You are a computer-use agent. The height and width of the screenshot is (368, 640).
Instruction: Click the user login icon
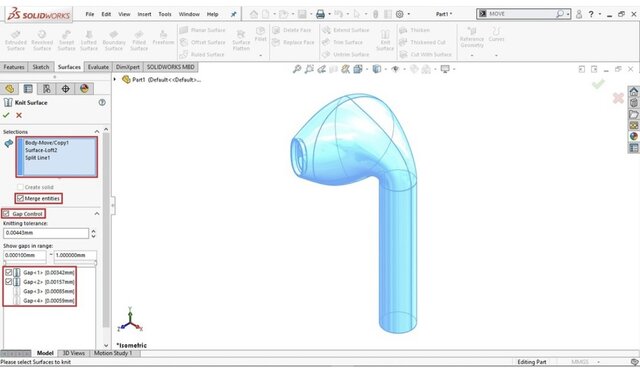point(579,14)
